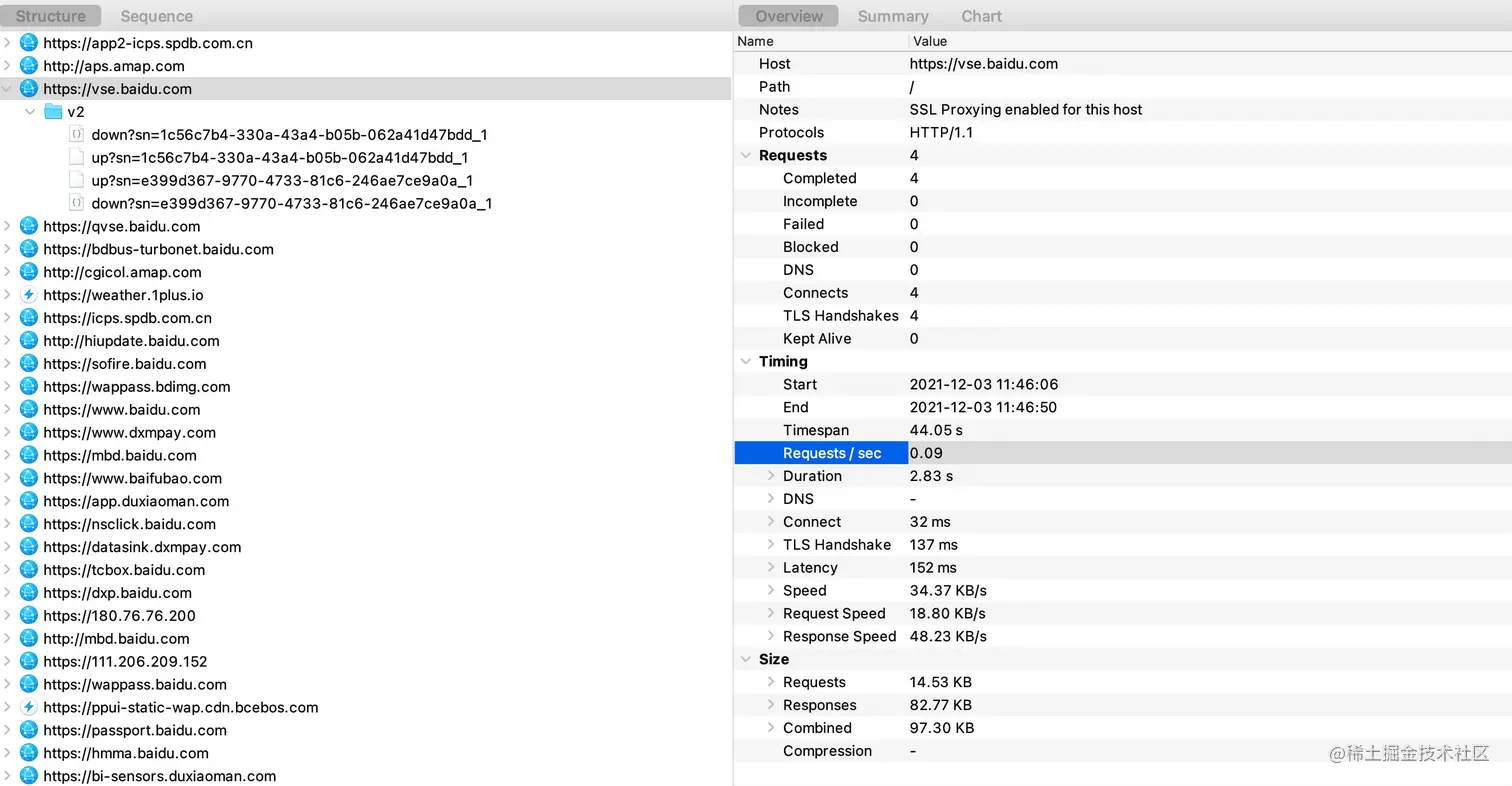Screen dimensions: 1512x786
Task: Expand the TLS Handshake timing row
Action: [771, 545]
